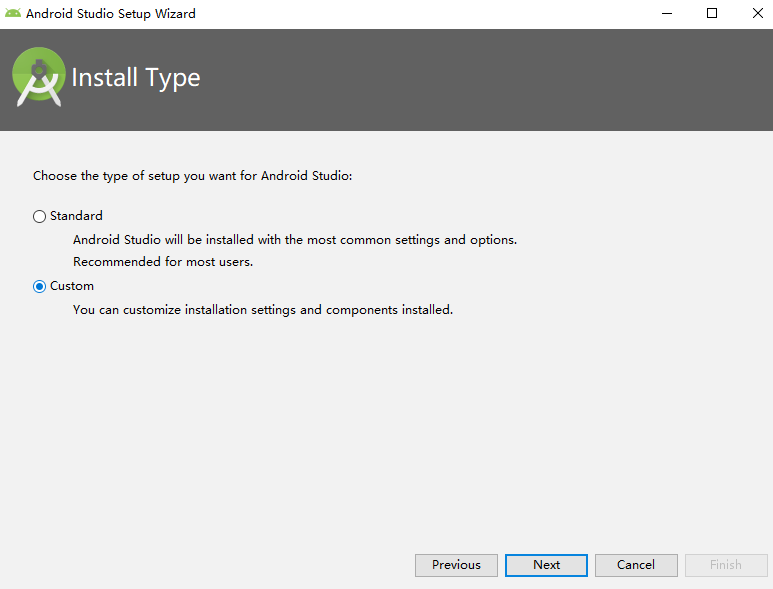This screenshot has height=589, width=773.
Task: Go back with the Previous button
Action: tap(456, 565)
